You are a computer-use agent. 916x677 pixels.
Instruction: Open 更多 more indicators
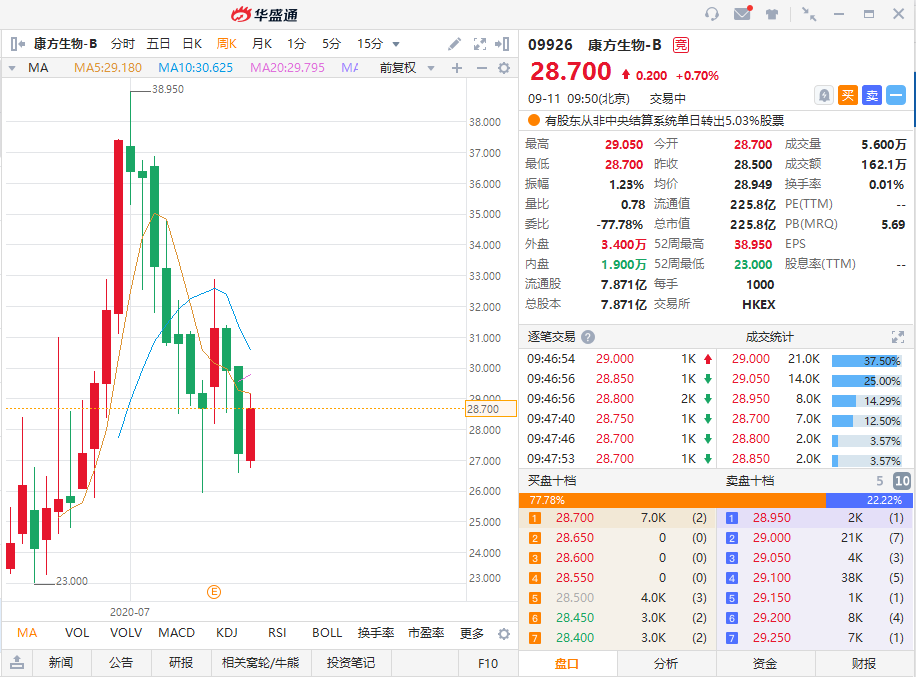pos(472,633)
